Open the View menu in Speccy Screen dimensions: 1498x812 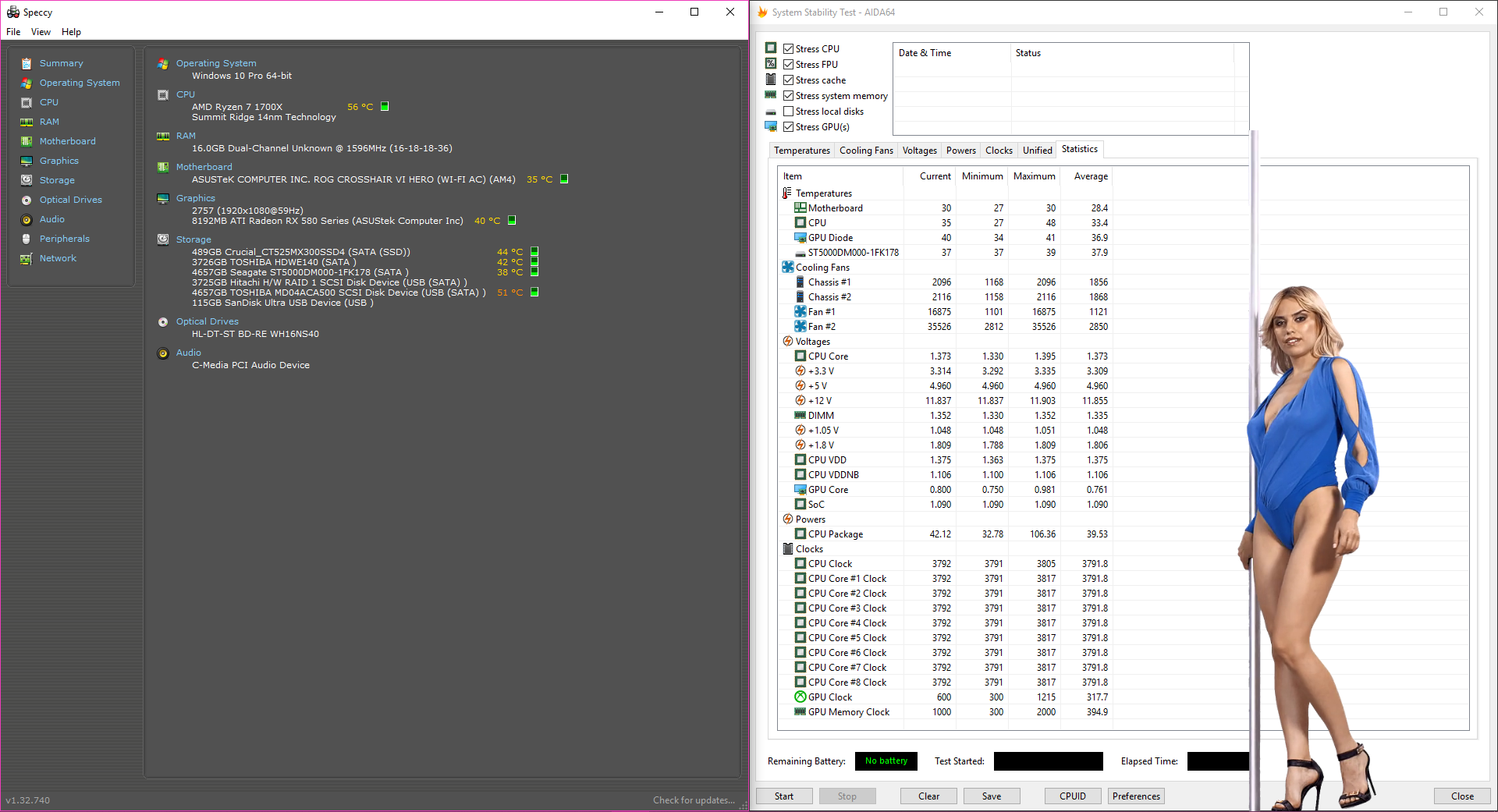(x=41, y=32)
